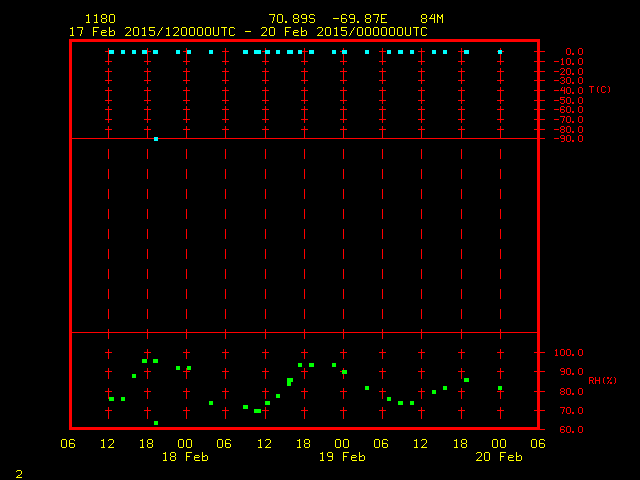Viewport: 640px width, 480px height.
Task: Click the date range title text
Action: pyautogui.click(x=248, y=31)
